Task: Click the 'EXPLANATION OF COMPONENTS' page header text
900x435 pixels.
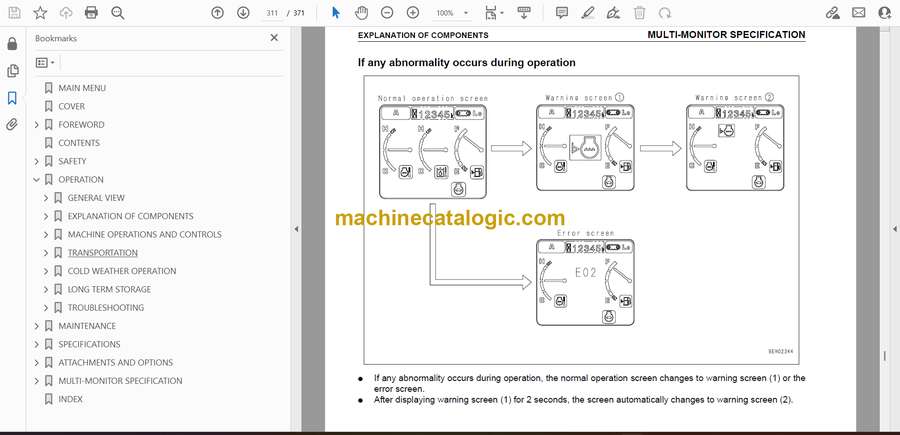Action: pos(423,35)
